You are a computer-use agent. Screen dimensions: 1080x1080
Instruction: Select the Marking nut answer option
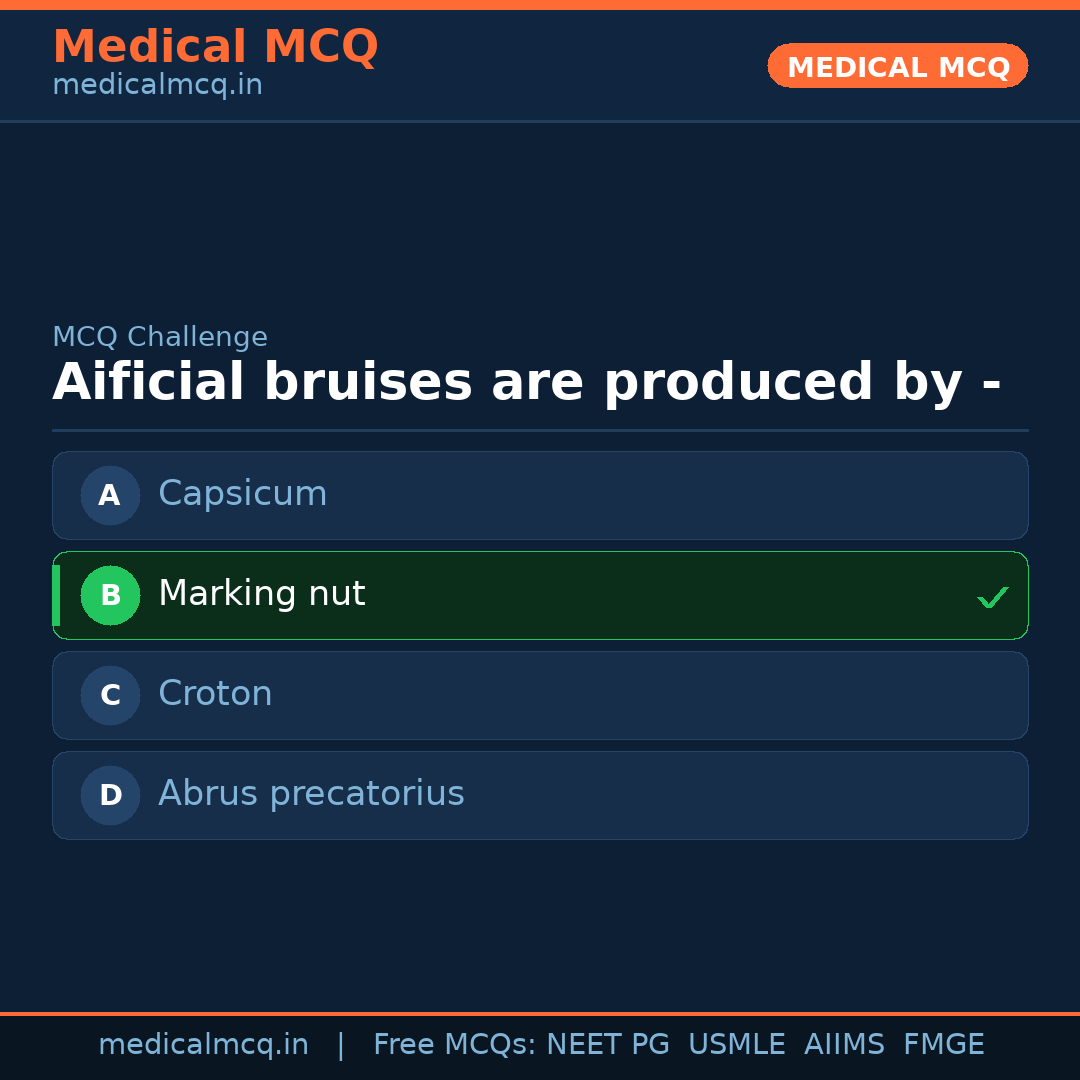[x=540, y=595]
